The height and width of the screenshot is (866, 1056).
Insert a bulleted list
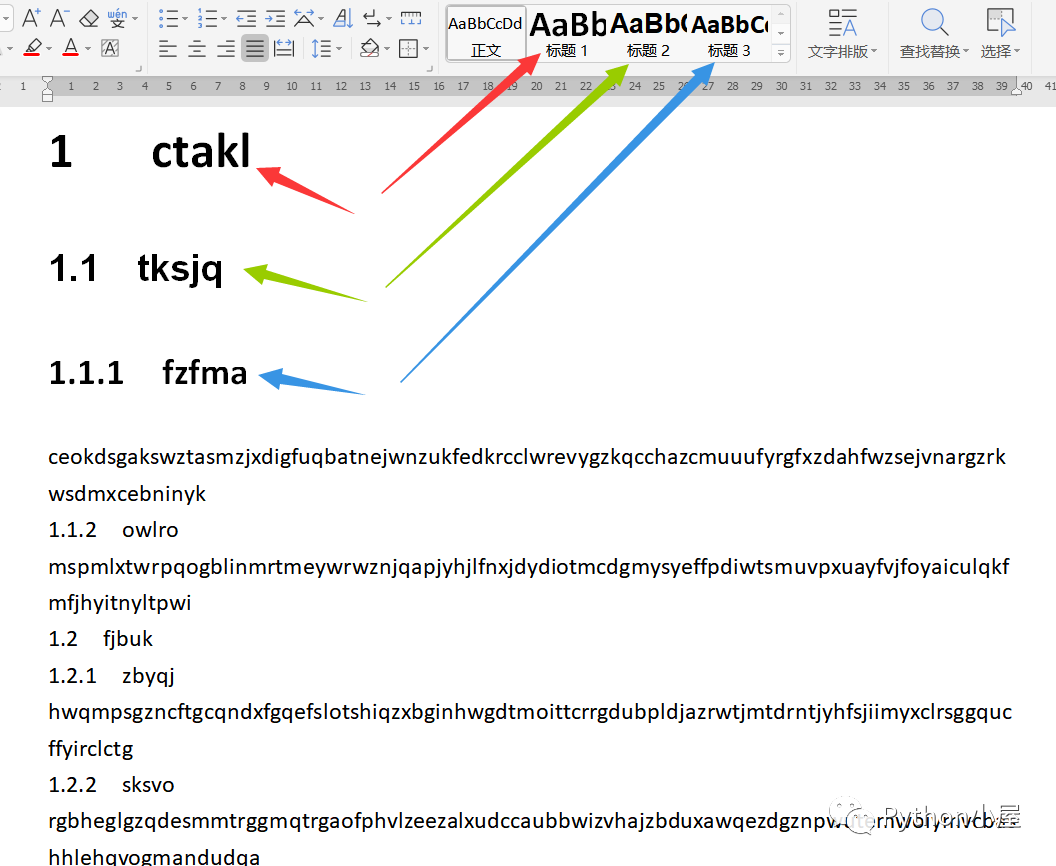click(167, 18)
